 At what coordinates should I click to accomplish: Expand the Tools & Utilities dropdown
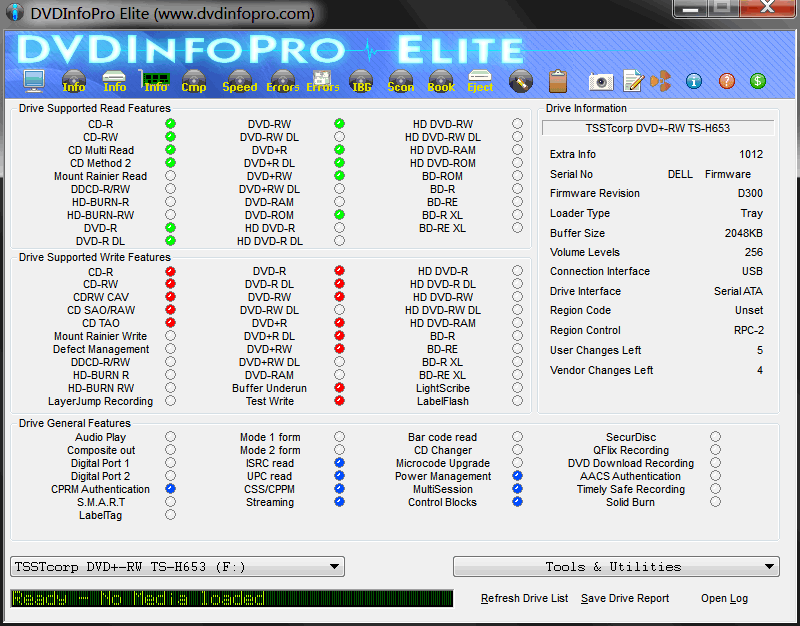(x=616, y=566)
